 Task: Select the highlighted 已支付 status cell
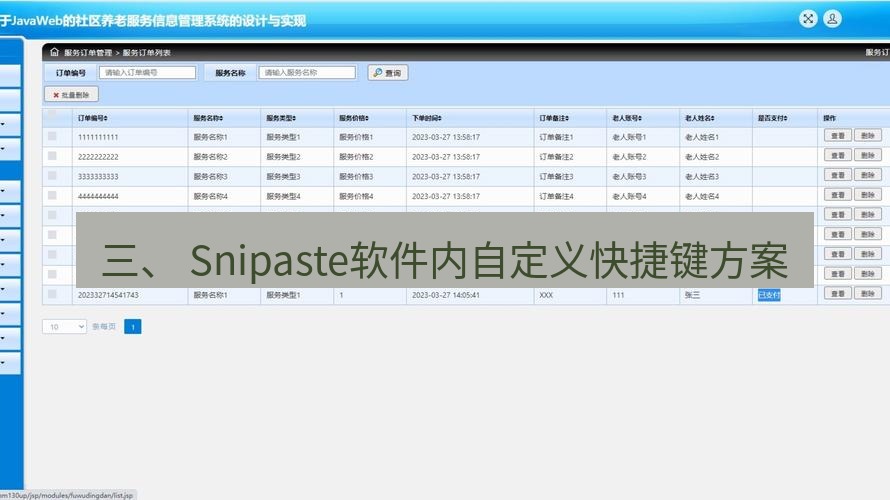[769, 295]
